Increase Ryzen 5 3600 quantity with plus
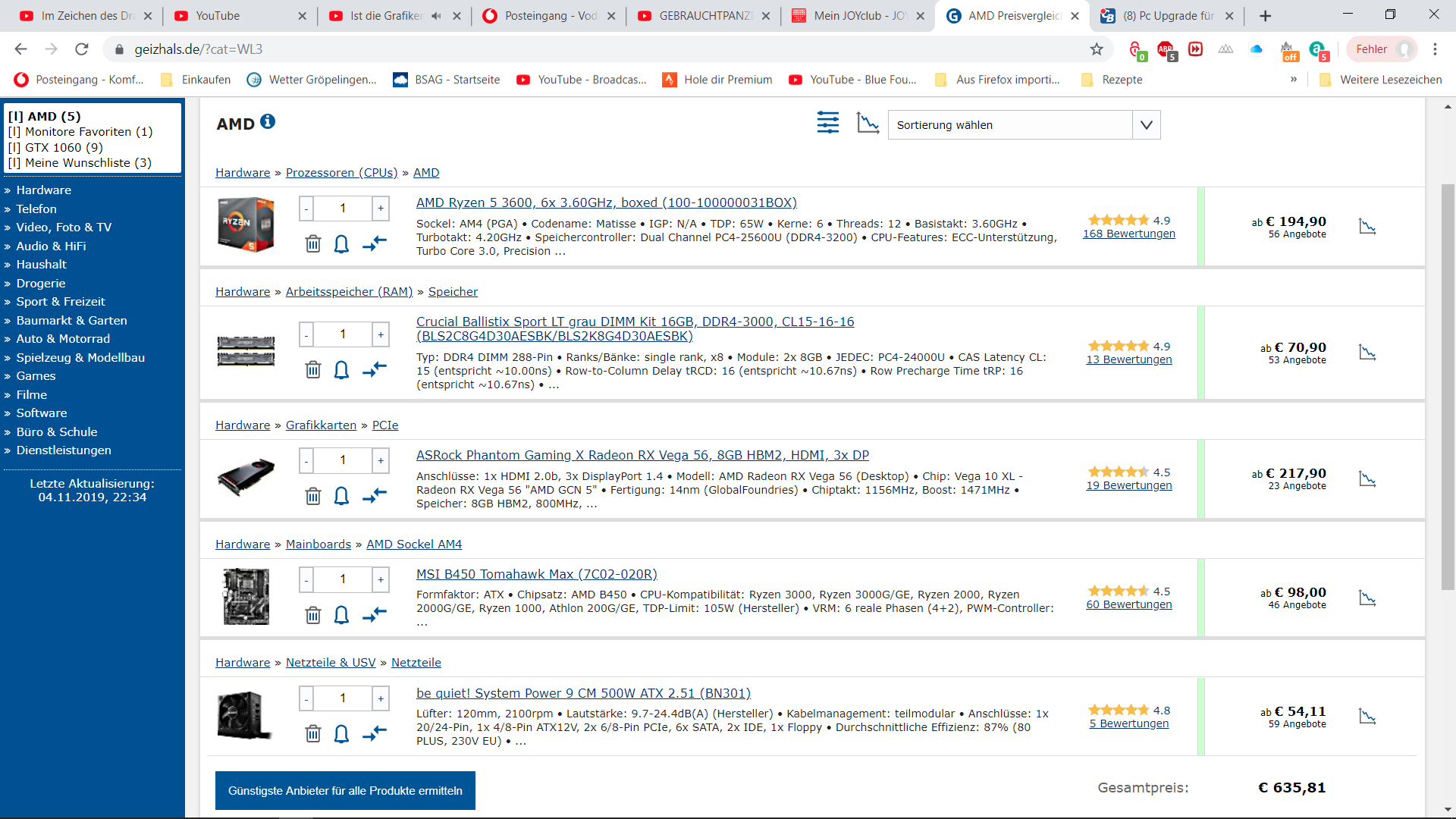The width and height of the screenshot is (1456, 819). [381, 209]
